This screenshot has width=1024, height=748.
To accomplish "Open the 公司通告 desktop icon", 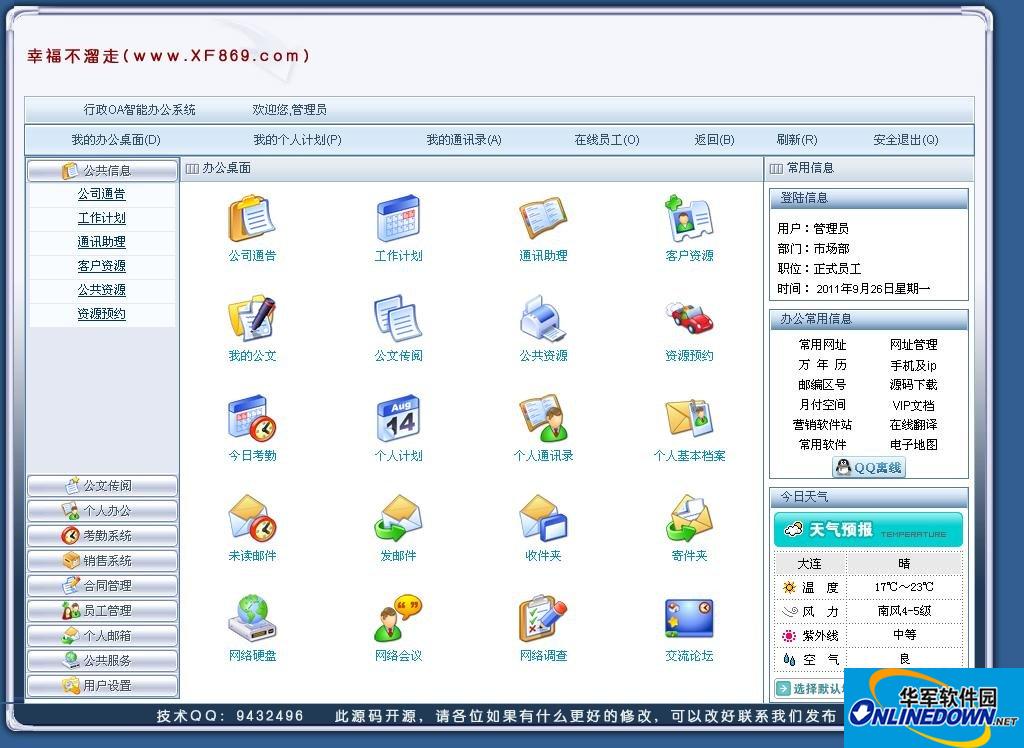I will tap(252, 220).
